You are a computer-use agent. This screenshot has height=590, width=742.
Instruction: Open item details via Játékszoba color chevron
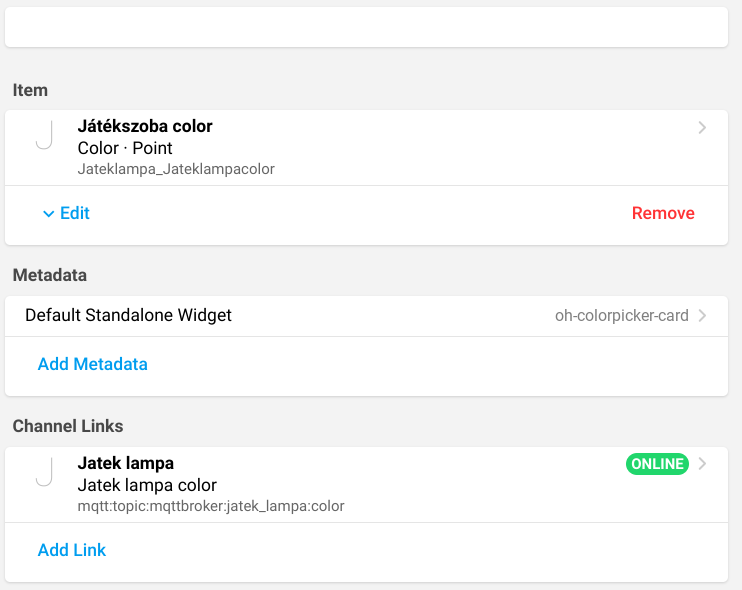tap(702, 128)
